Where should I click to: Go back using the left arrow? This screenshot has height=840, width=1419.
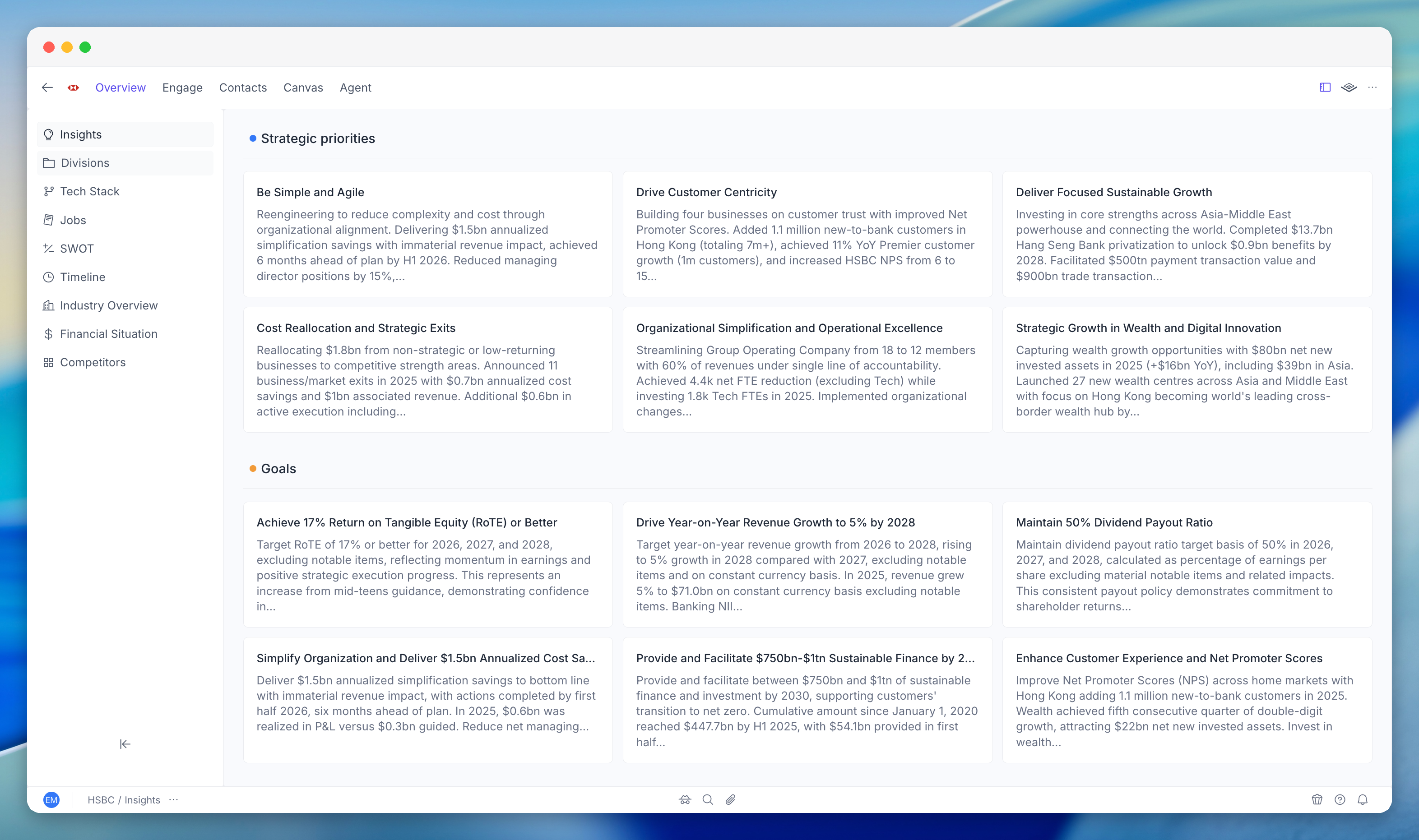47,87
